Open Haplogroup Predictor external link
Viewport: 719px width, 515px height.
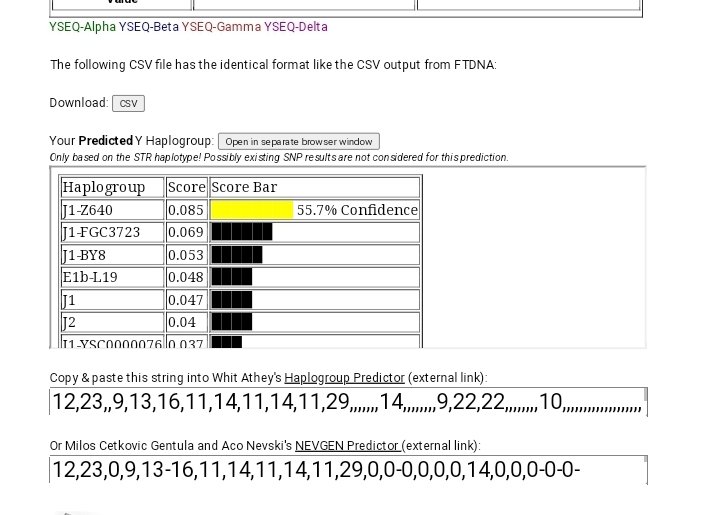[344, 378]
